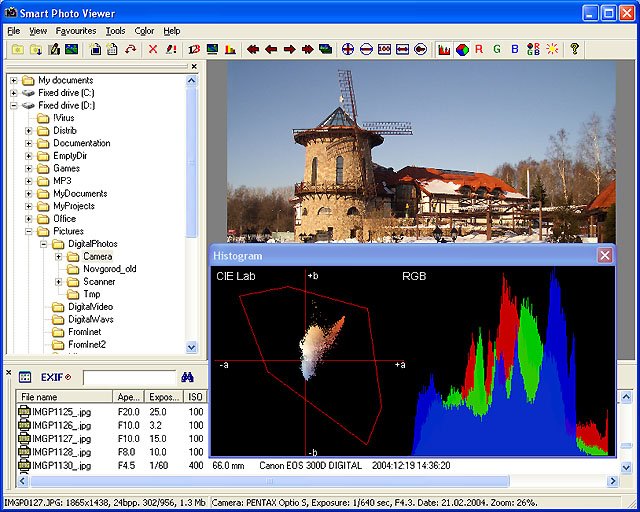Toggle the green G channel button
640x512 pixels.
click(x=497, y=49)
